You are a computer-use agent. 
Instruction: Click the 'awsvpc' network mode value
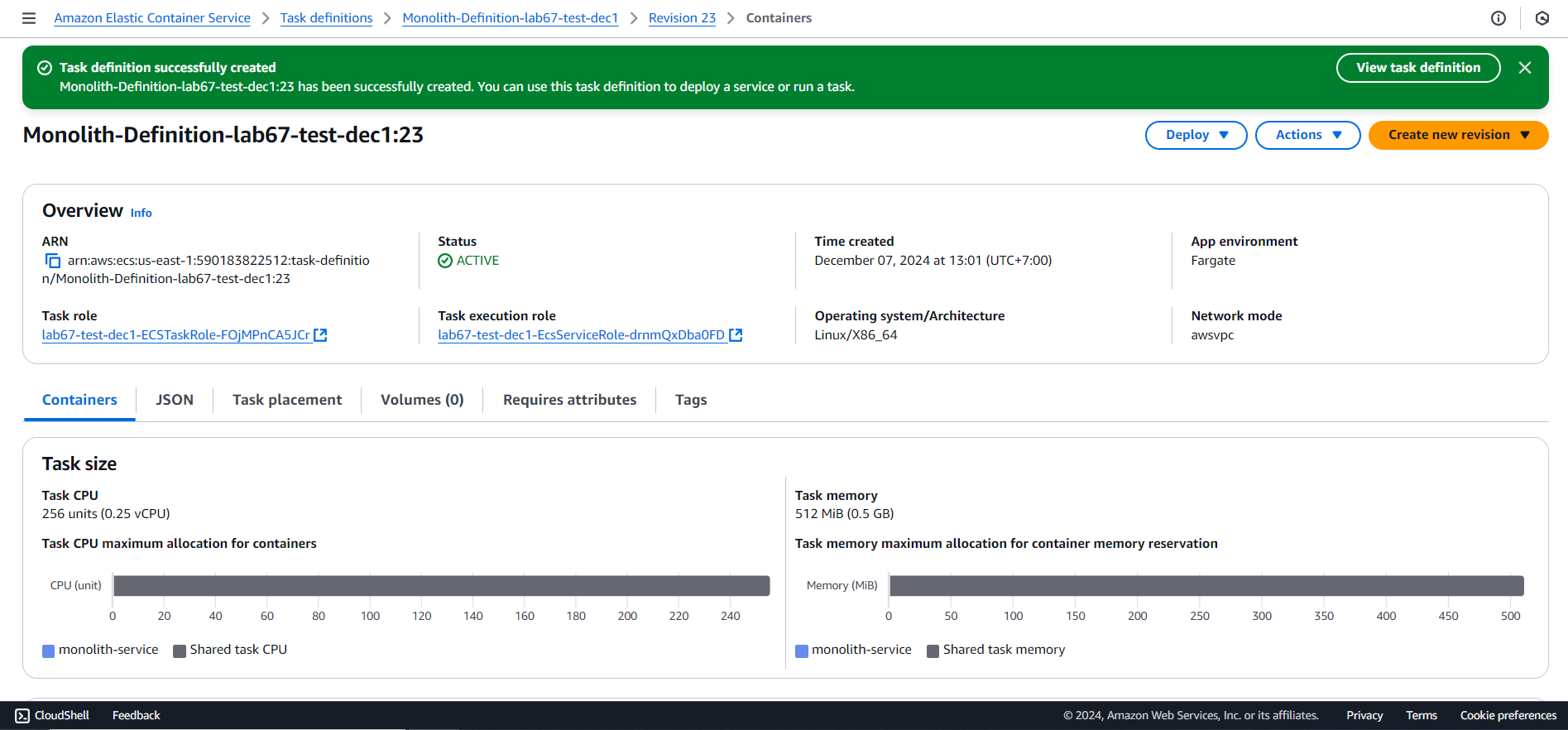tap(1212, 335)
